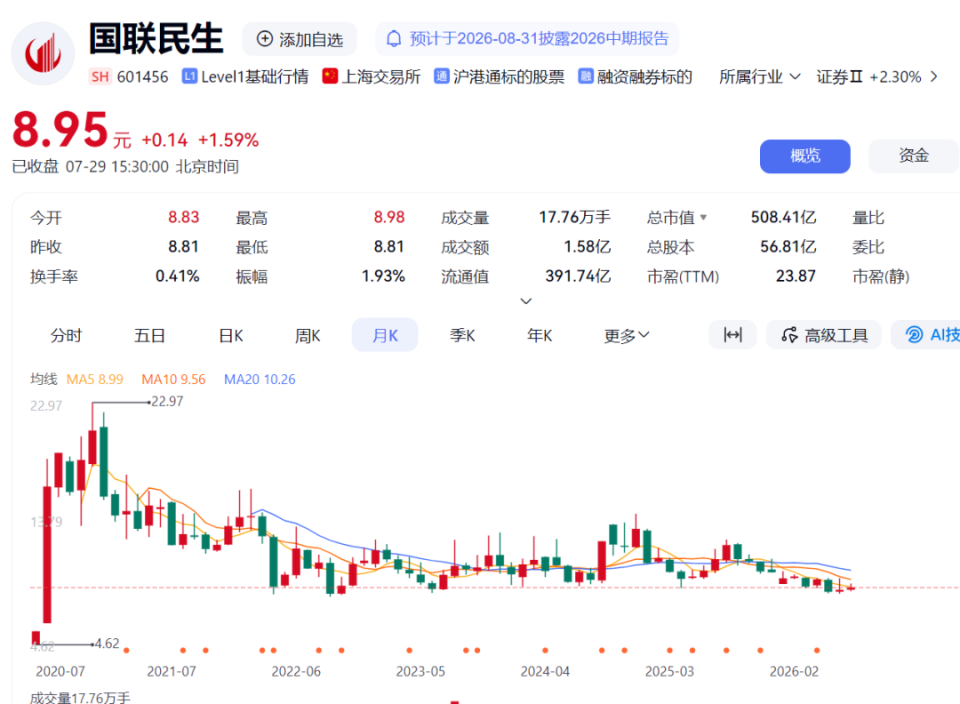Select the 分时 chart tab

pyautogui.click(x=66, y=335)
